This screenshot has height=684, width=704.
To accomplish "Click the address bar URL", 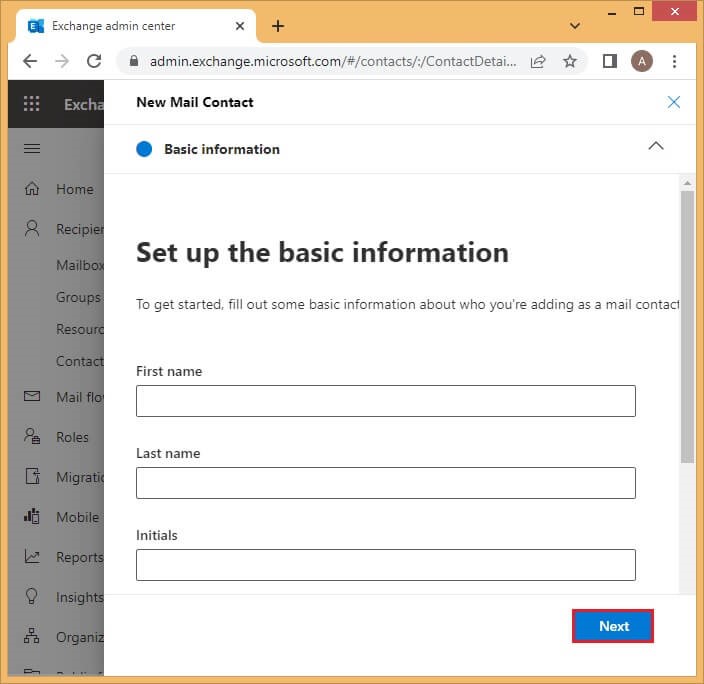I will (x=333, y=61).
